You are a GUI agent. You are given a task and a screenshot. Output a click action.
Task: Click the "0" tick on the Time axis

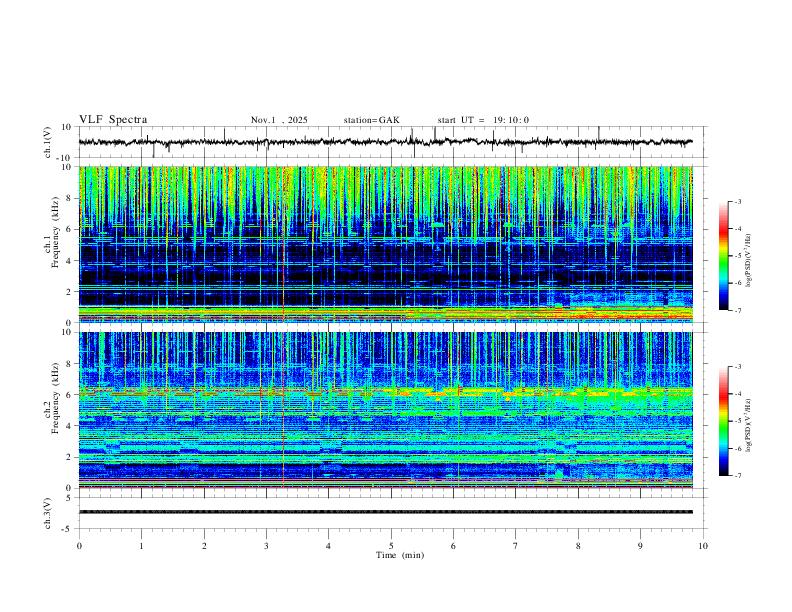[x=79, y=546]
